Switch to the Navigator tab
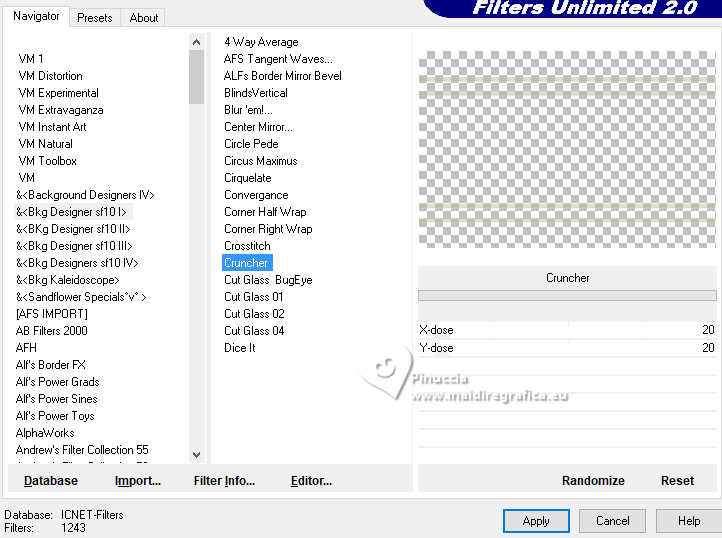Image resolution: width=722 pixels, height=538 pixels. point(36,17)
